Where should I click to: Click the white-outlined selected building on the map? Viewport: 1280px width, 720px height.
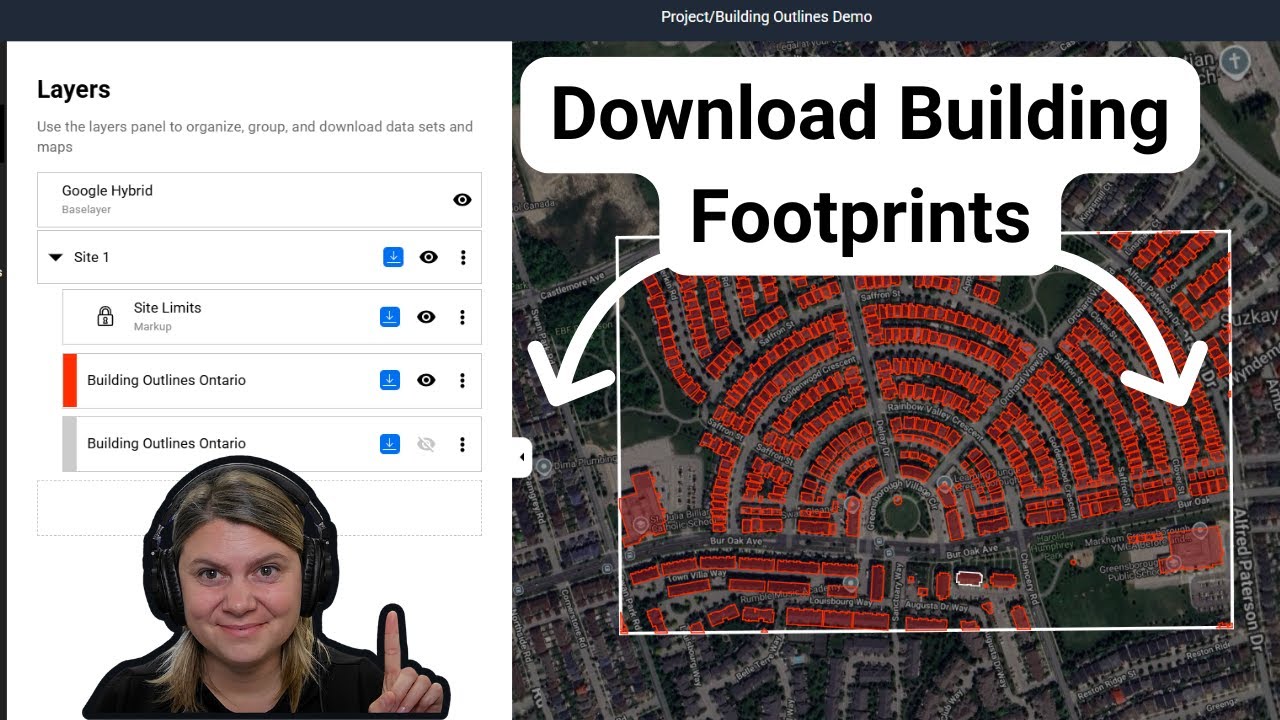pyautogui.click(x=969, y=577)
